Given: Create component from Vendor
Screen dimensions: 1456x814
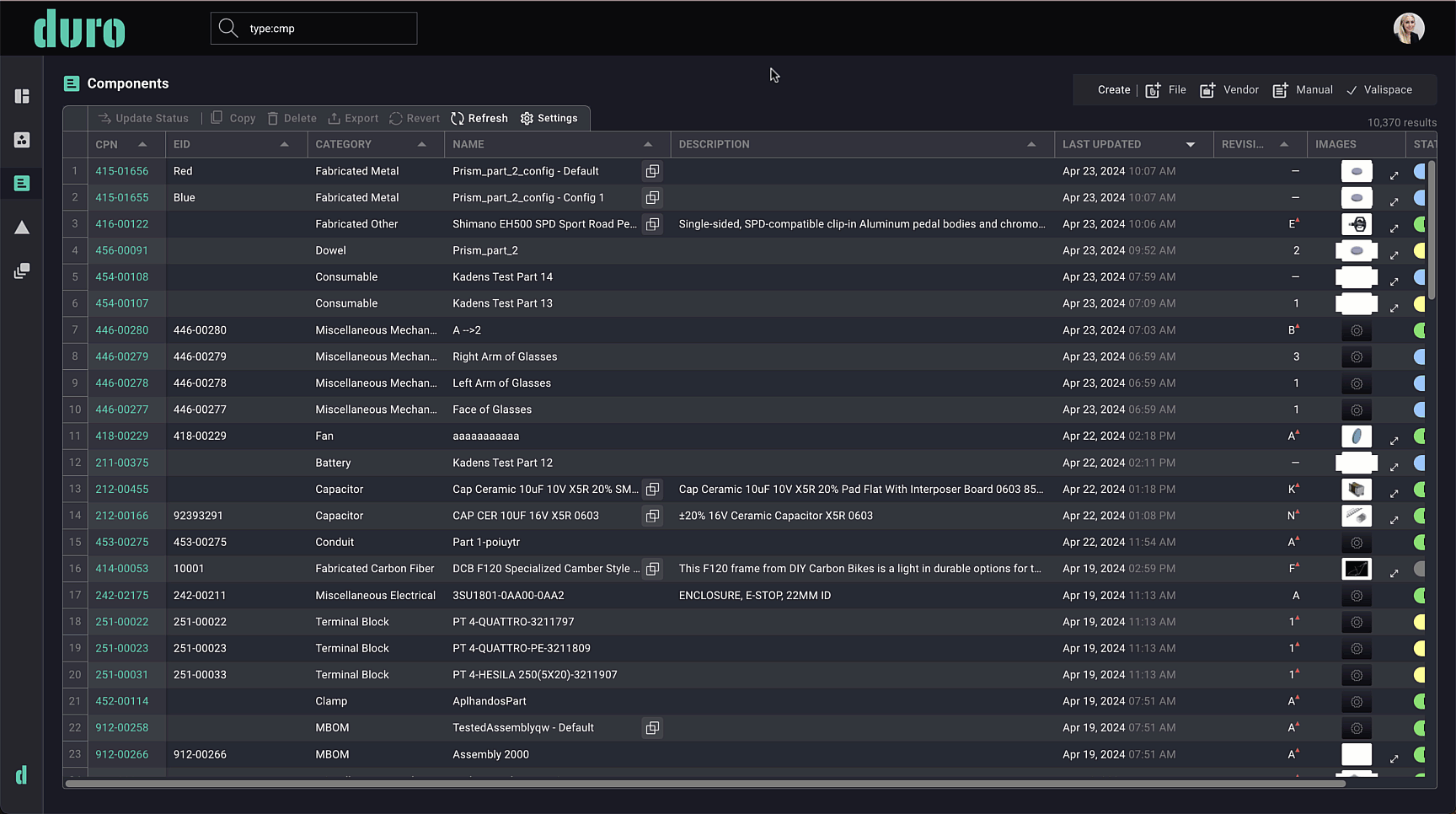Looking at the screenshot, I should (1229, 90).
